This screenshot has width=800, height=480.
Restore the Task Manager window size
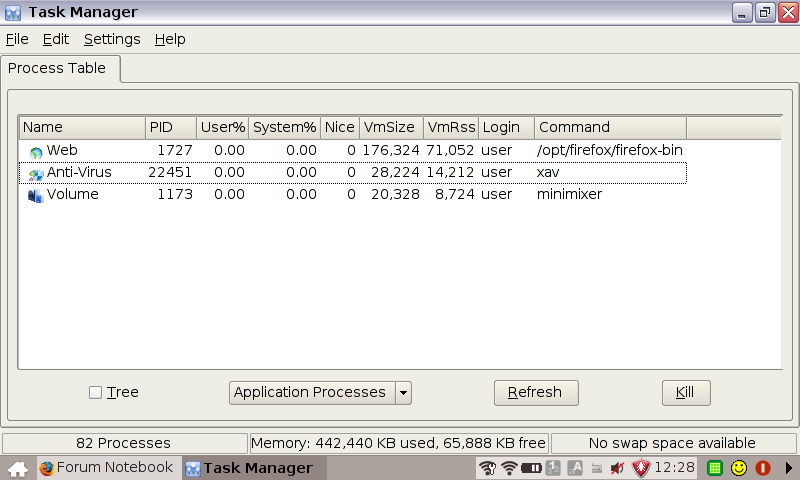pyautogui.click(x=764, y=13)
